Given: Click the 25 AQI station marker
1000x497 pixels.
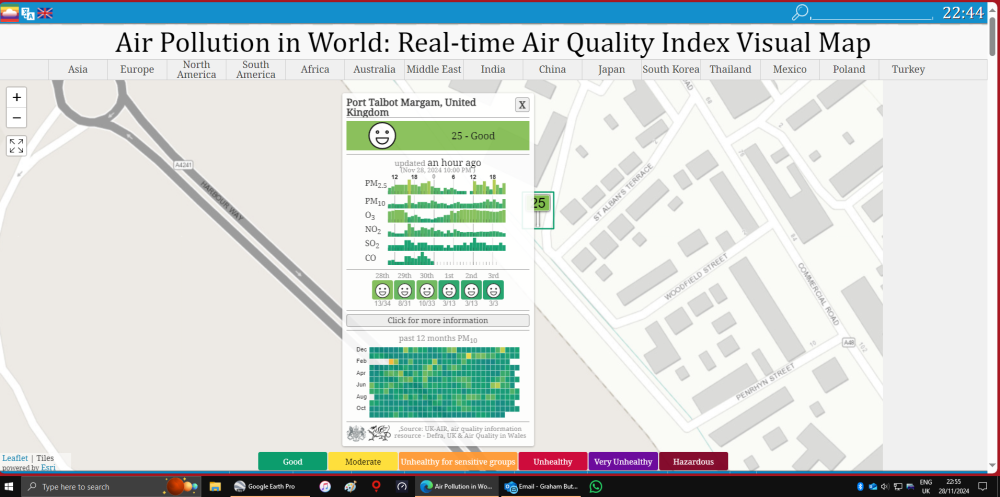Looking at the screenshot, I should 538,204.
